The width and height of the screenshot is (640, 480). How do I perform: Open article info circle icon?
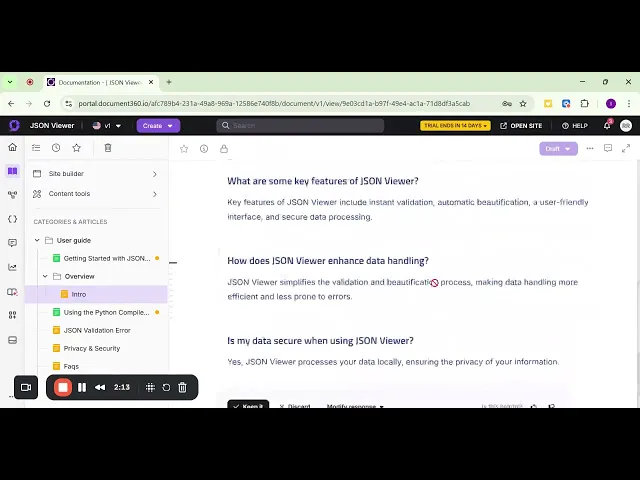tap(204, 149)
